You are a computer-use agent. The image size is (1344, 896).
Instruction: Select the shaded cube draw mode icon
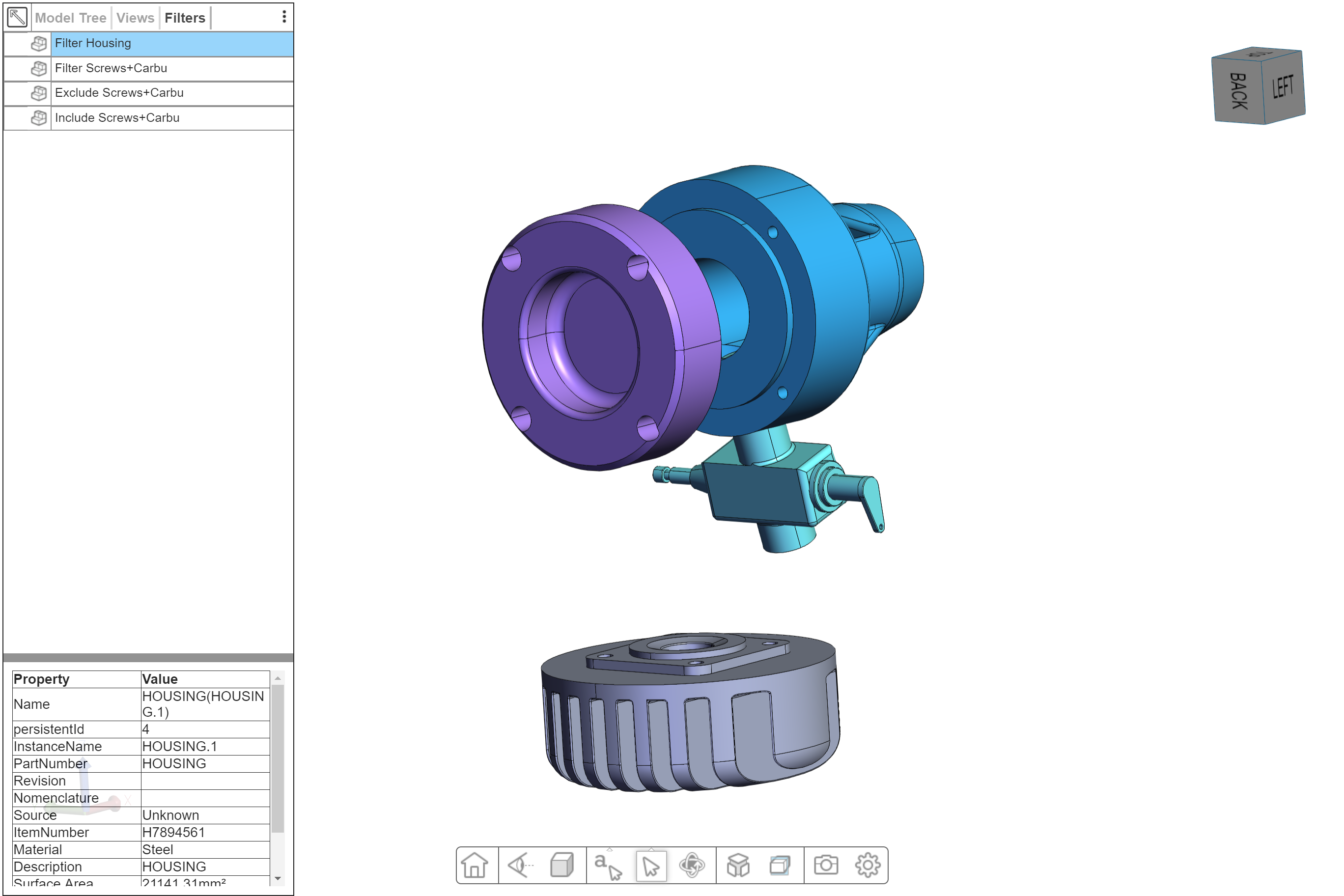(561, 865)
